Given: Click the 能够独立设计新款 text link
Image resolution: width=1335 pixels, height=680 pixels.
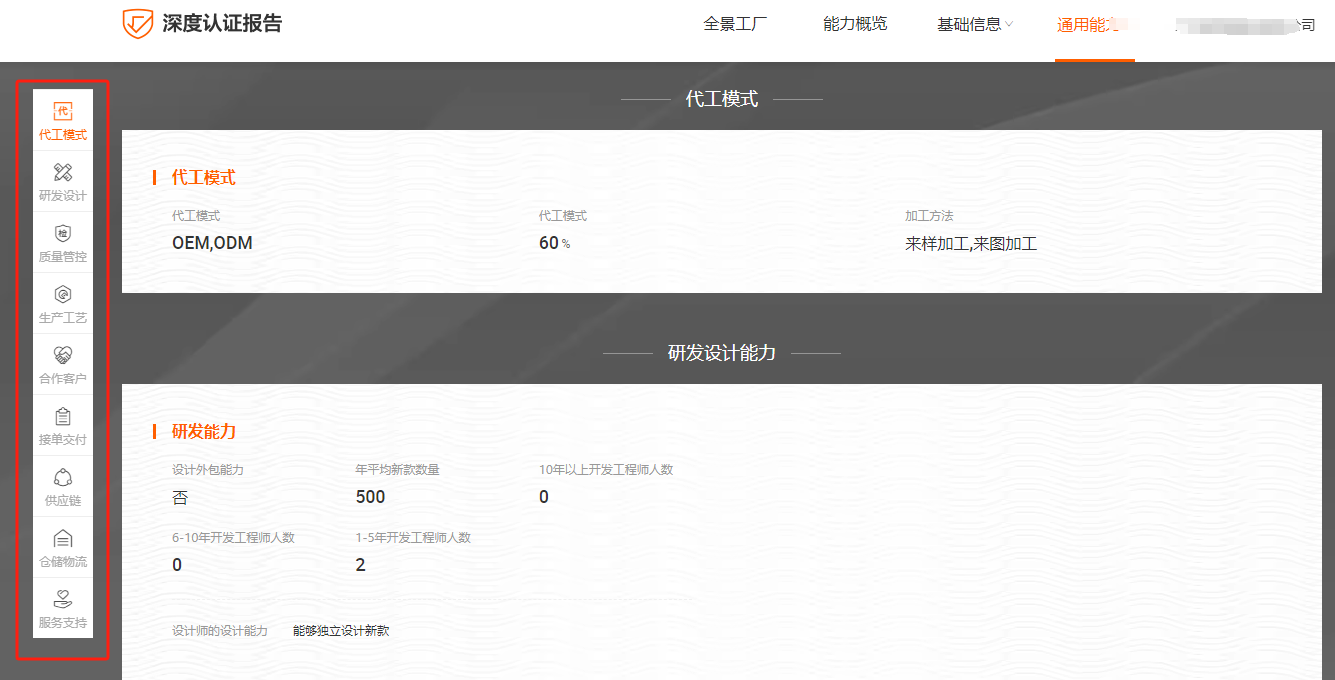Looking at the screenshot, I should pos(340,630).
